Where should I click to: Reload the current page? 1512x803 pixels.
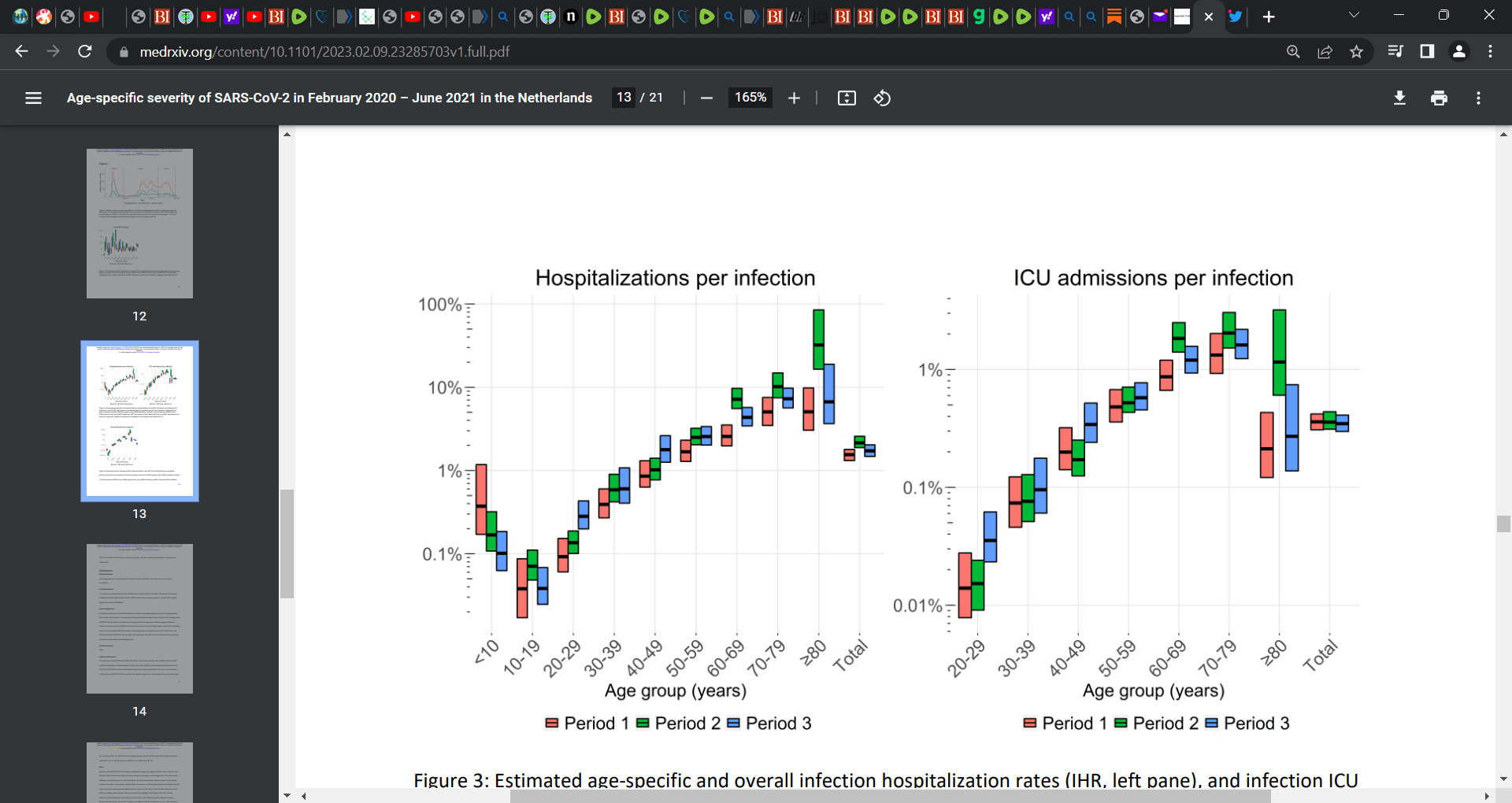[85, 51]
